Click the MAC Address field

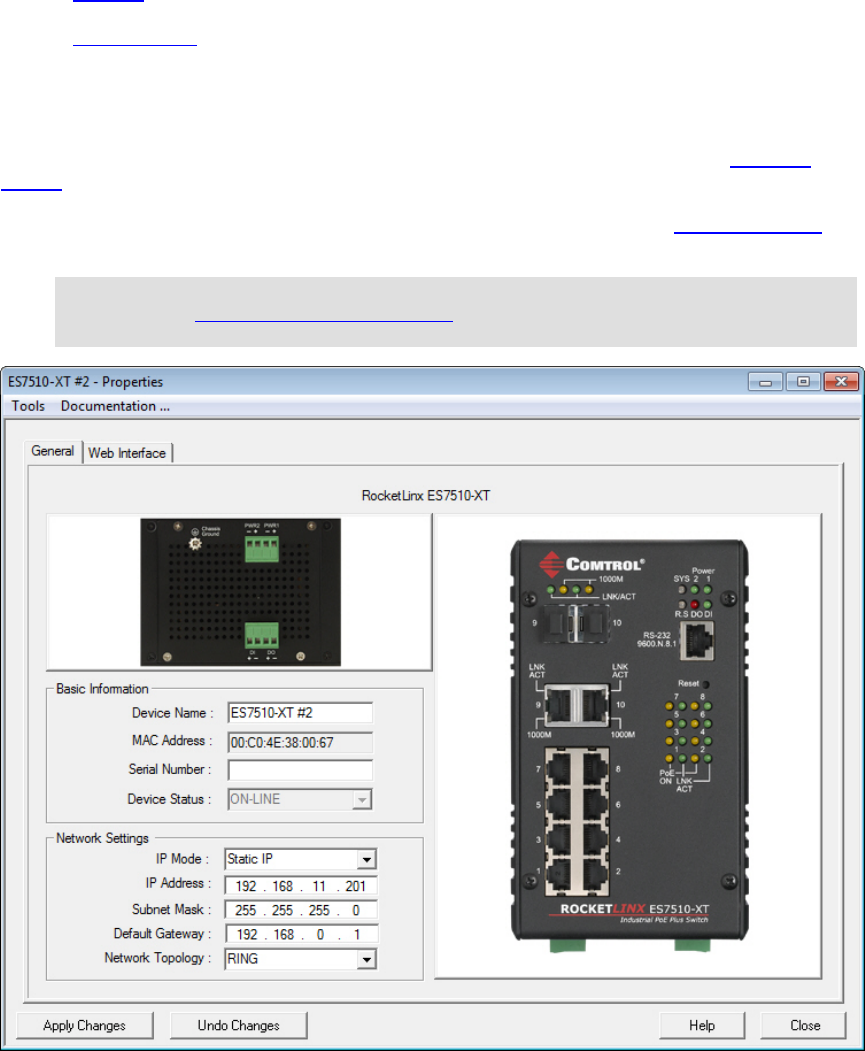(300, 742)
